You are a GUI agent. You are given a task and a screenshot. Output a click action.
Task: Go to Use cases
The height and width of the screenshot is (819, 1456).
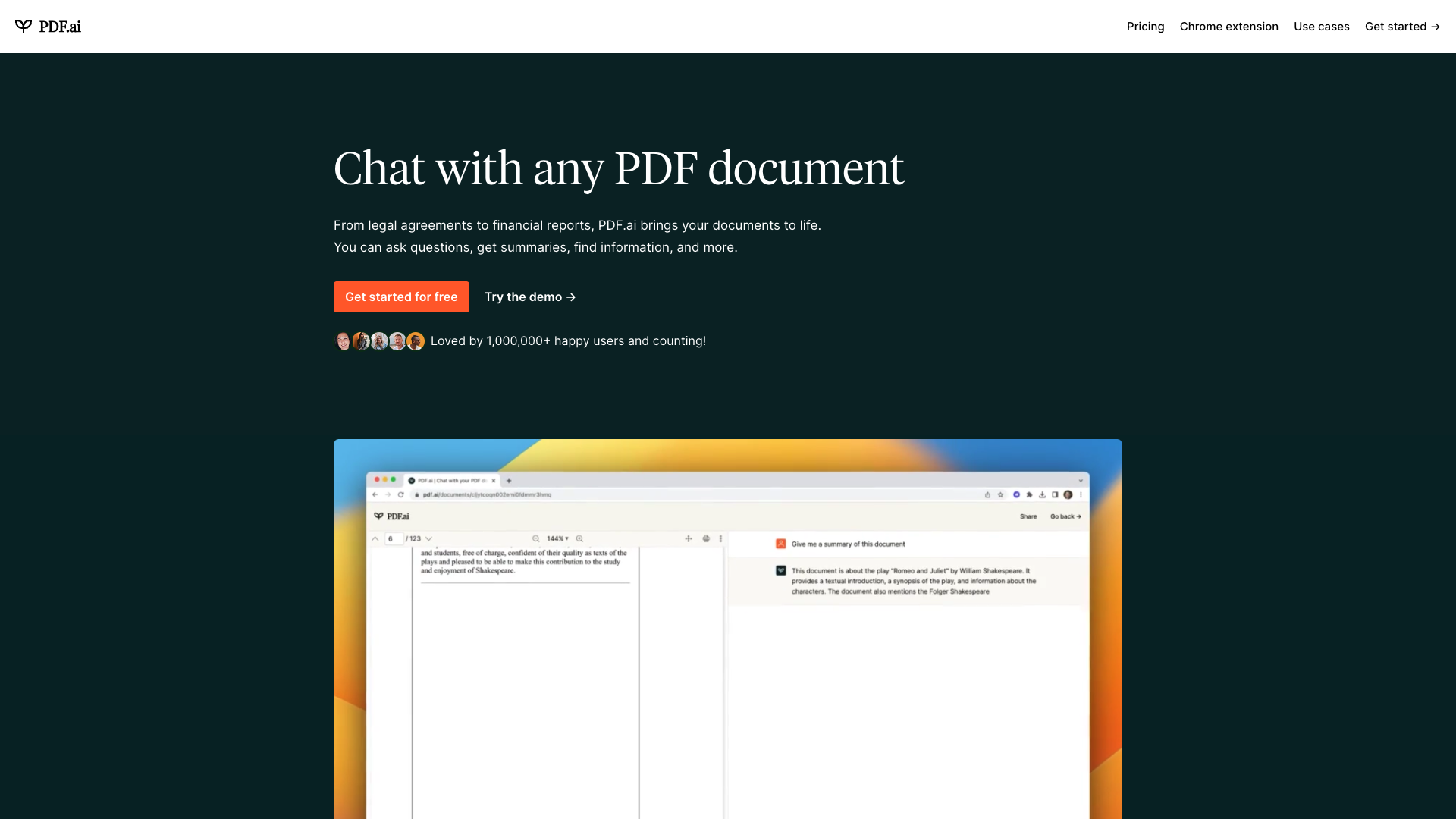pyautogui.click(x=1321, y=27)
